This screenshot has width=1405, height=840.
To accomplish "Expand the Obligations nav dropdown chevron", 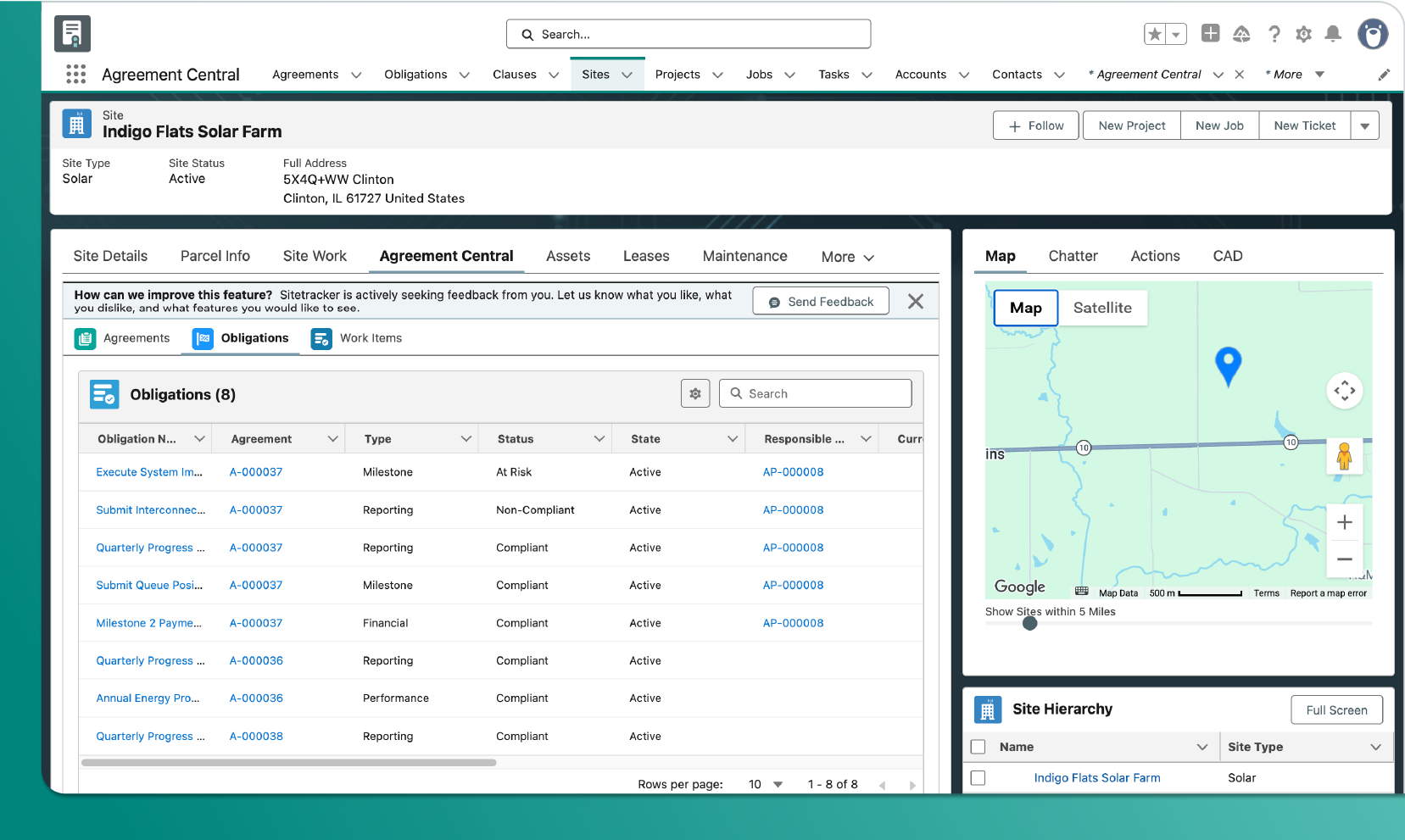I will pos(465,75).
